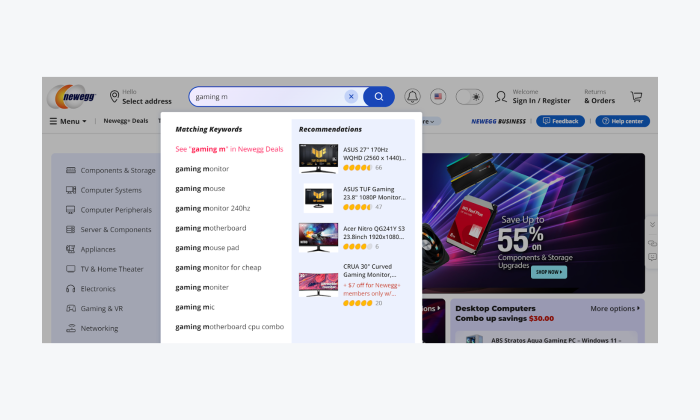The image size is (700, 420).
Task: Select the "gaming motherboard" suggestion
Action: 210,228
